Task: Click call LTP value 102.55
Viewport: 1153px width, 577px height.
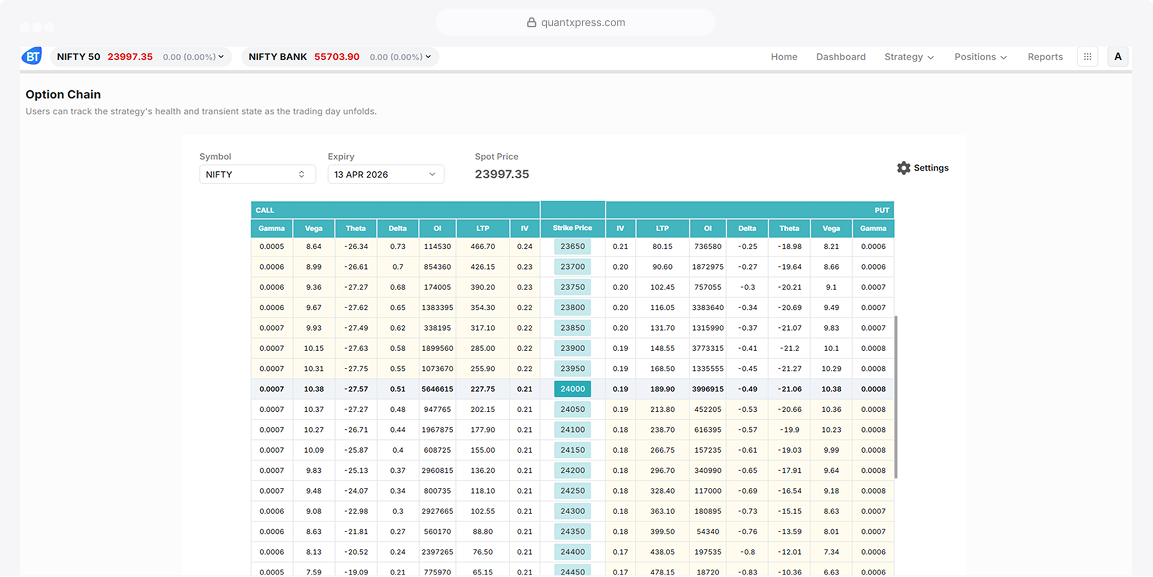Action: pyautogui.click(x=482, y=512)
